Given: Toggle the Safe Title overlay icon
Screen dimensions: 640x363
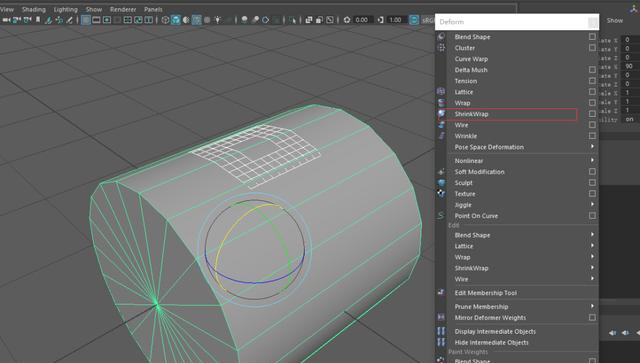Looking at the screenshot, I should [149, 20].
